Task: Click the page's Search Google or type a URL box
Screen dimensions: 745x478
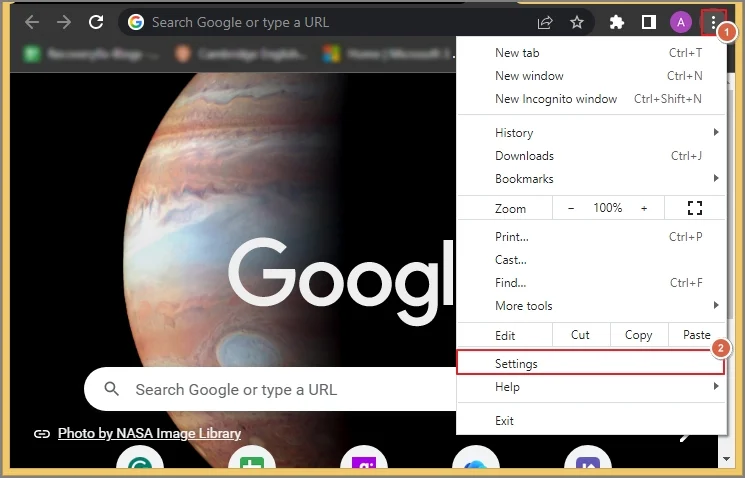Action: coord(270,389)
